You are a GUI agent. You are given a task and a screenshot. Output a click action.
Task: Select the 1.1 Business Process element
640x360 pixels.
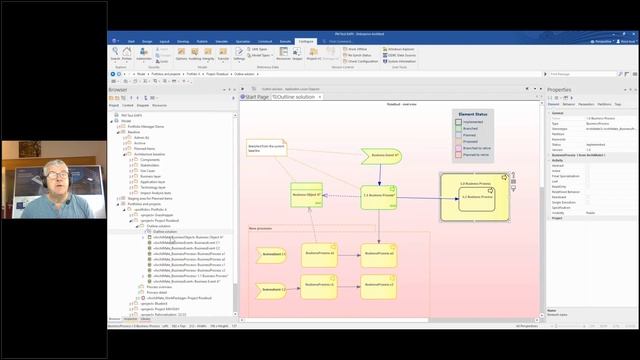[379, 198]
